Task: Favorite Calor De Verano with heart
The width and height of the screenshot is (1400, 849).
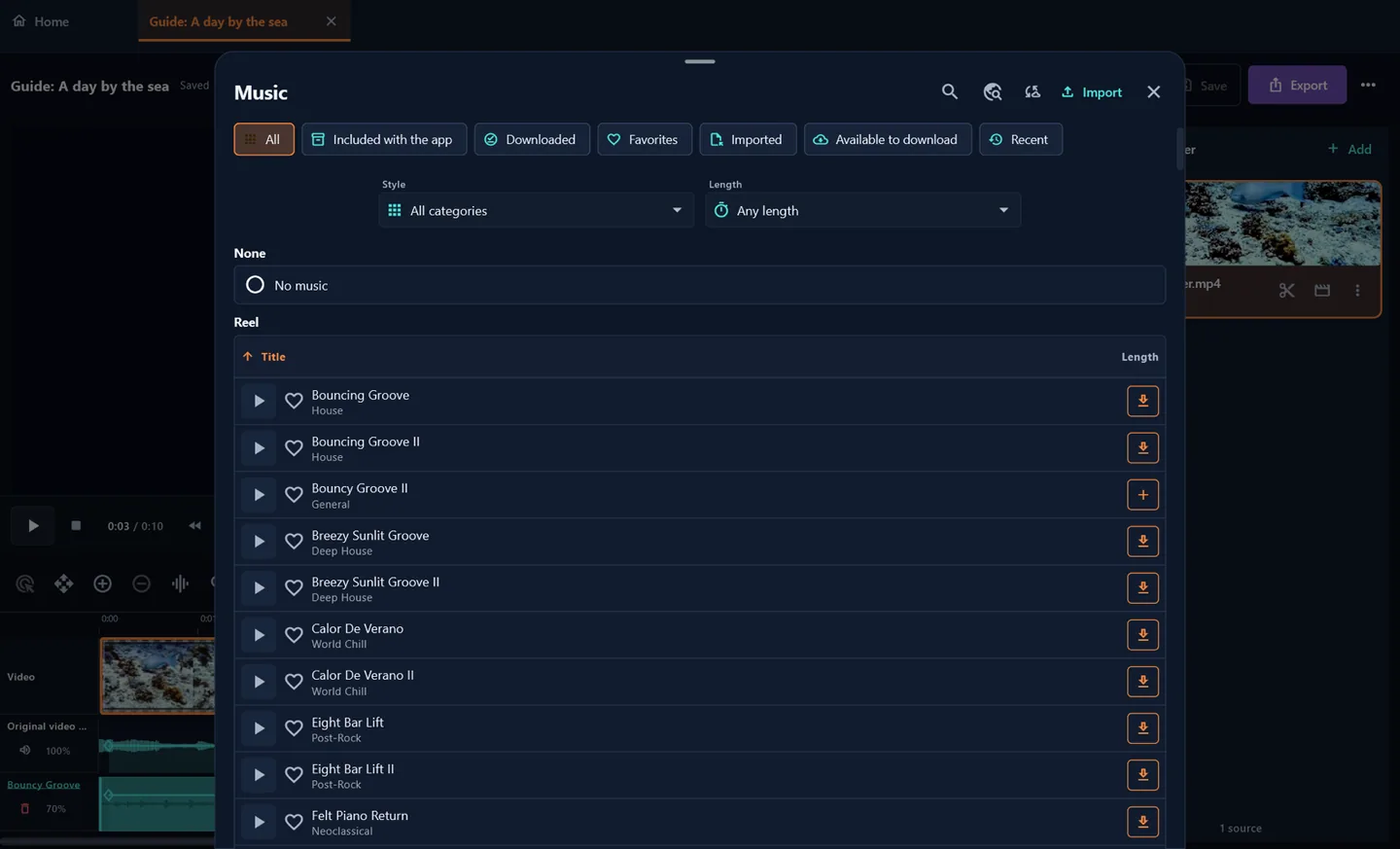Action: [294, 635]
